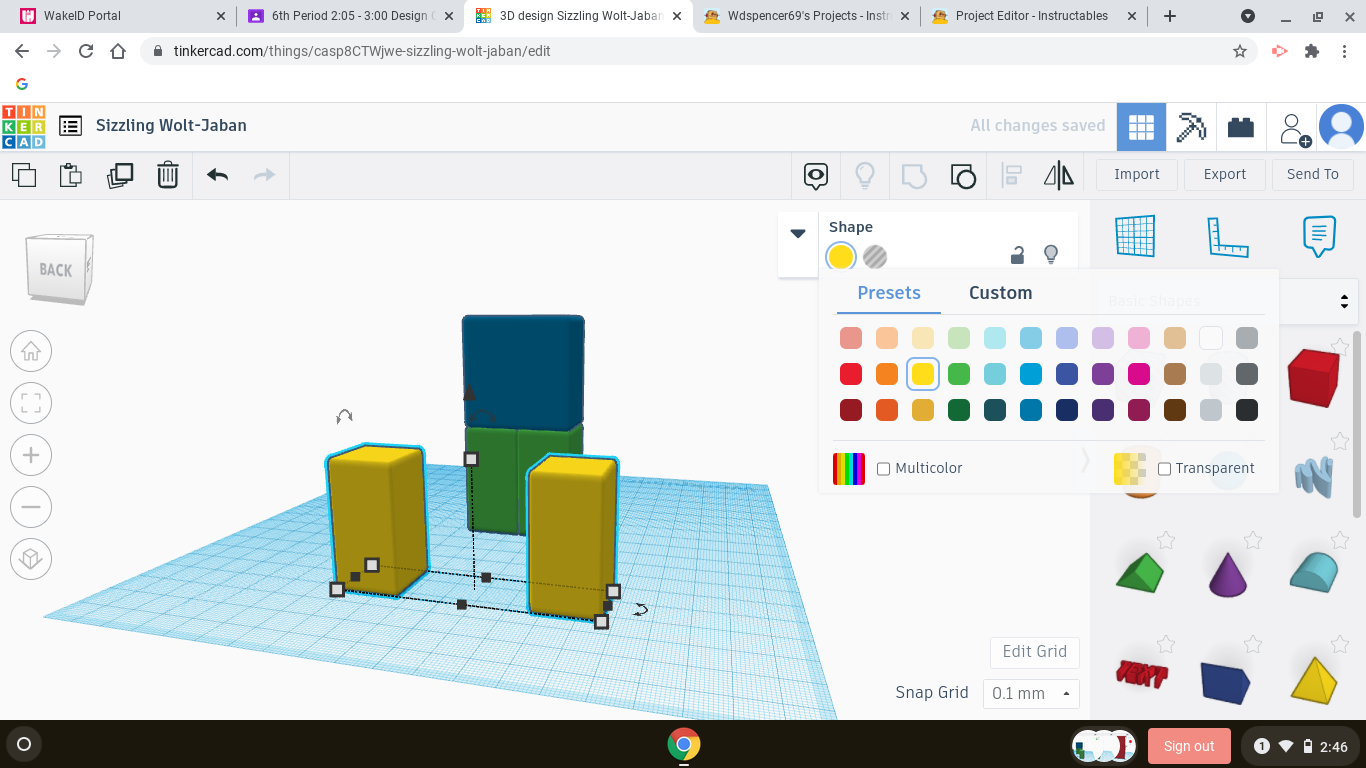Select the Ruler tool

click(1227, 236)
